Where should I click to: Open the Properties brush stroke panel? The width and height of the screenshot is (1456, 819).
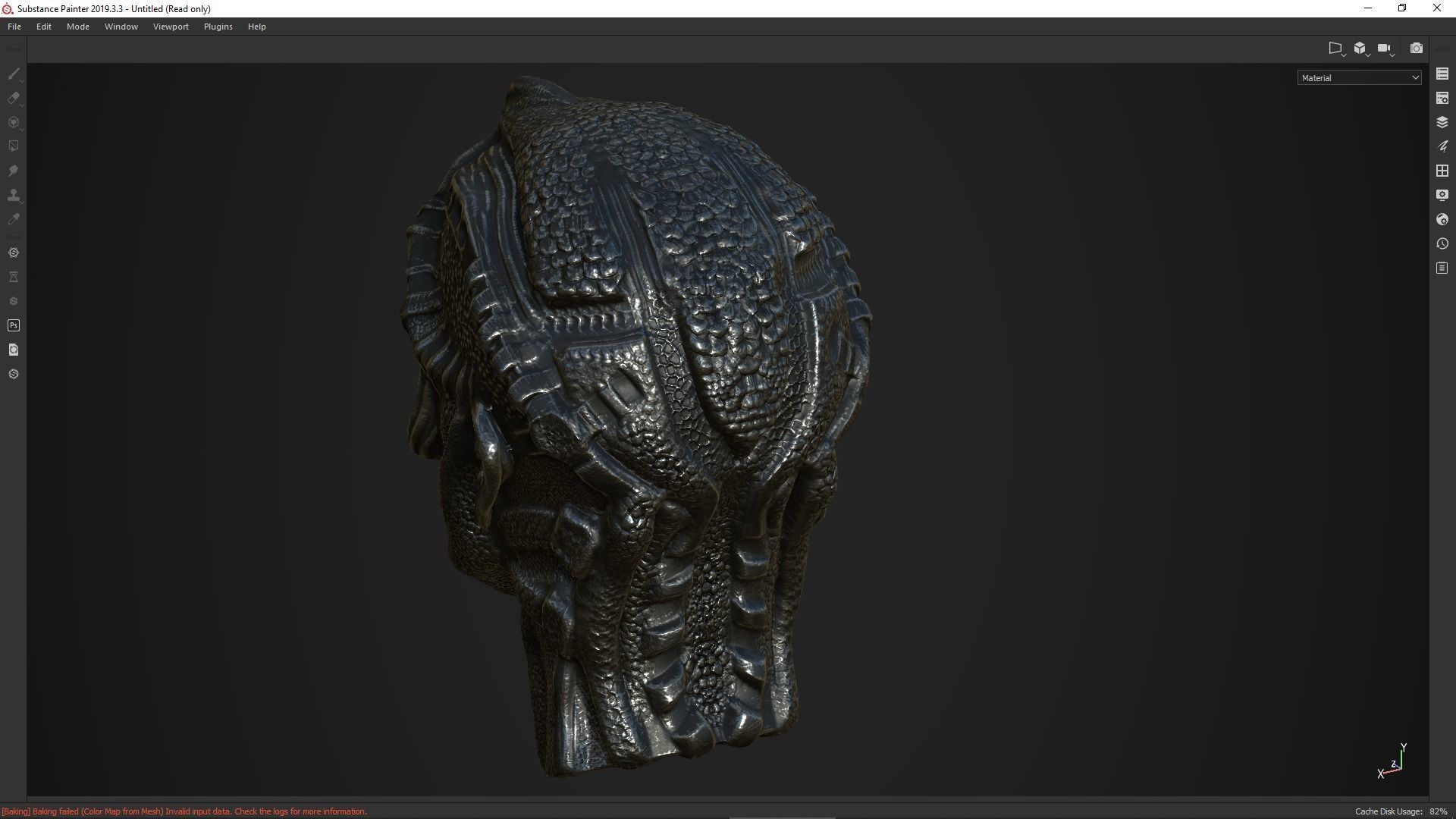click(1442, 146)
